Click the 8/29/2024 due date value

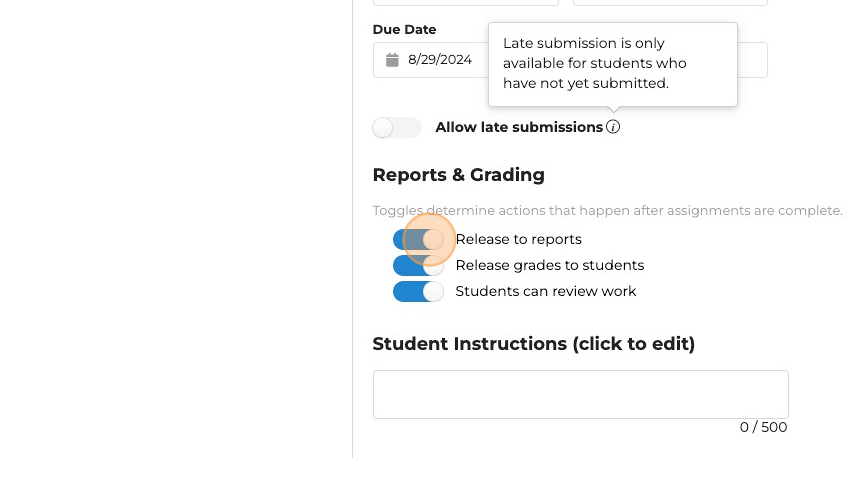[440, 60]
